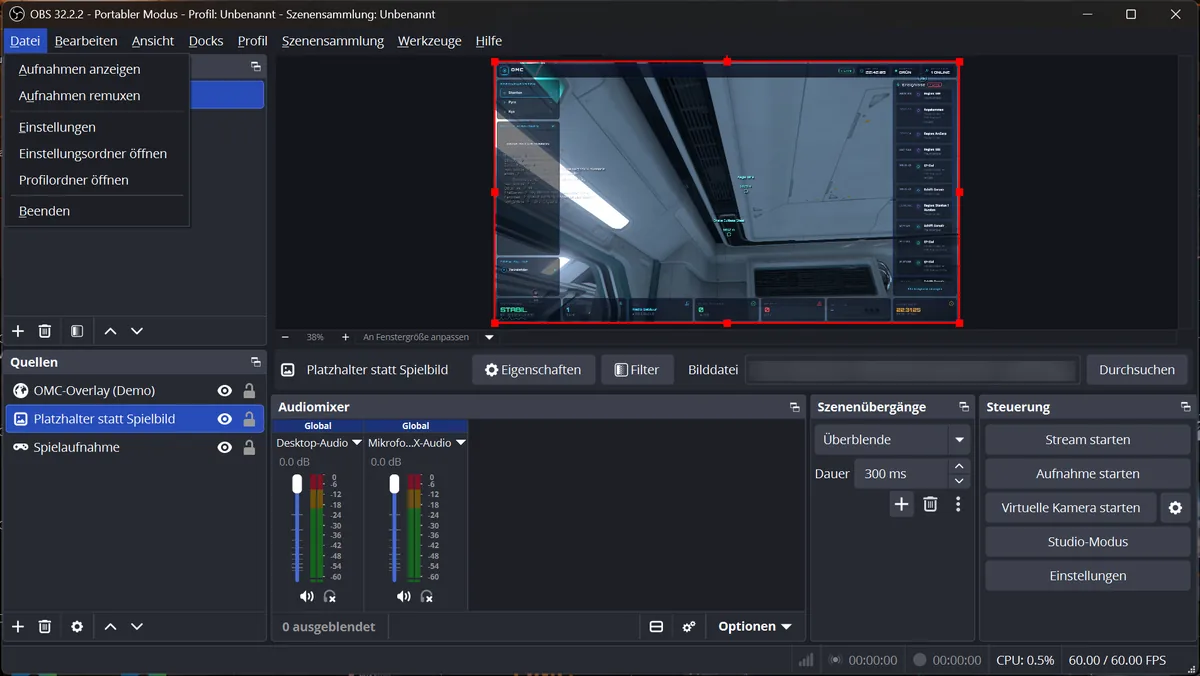Open the Mikrofon/AUX-Audio options arrow

pyautogui.click(x=460, y=443)
